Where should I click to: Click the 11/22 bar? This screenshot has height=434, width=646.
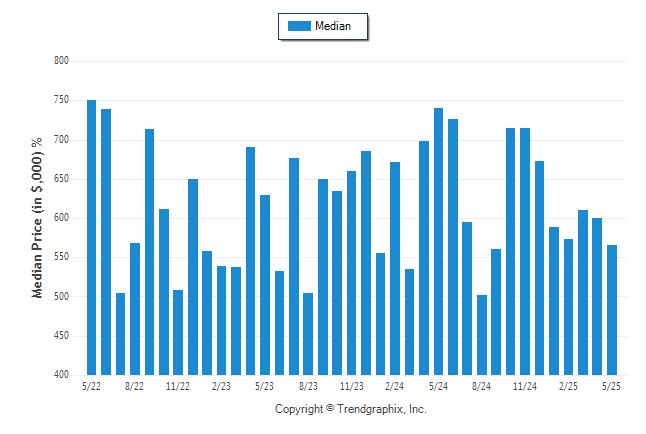[178, 332]
